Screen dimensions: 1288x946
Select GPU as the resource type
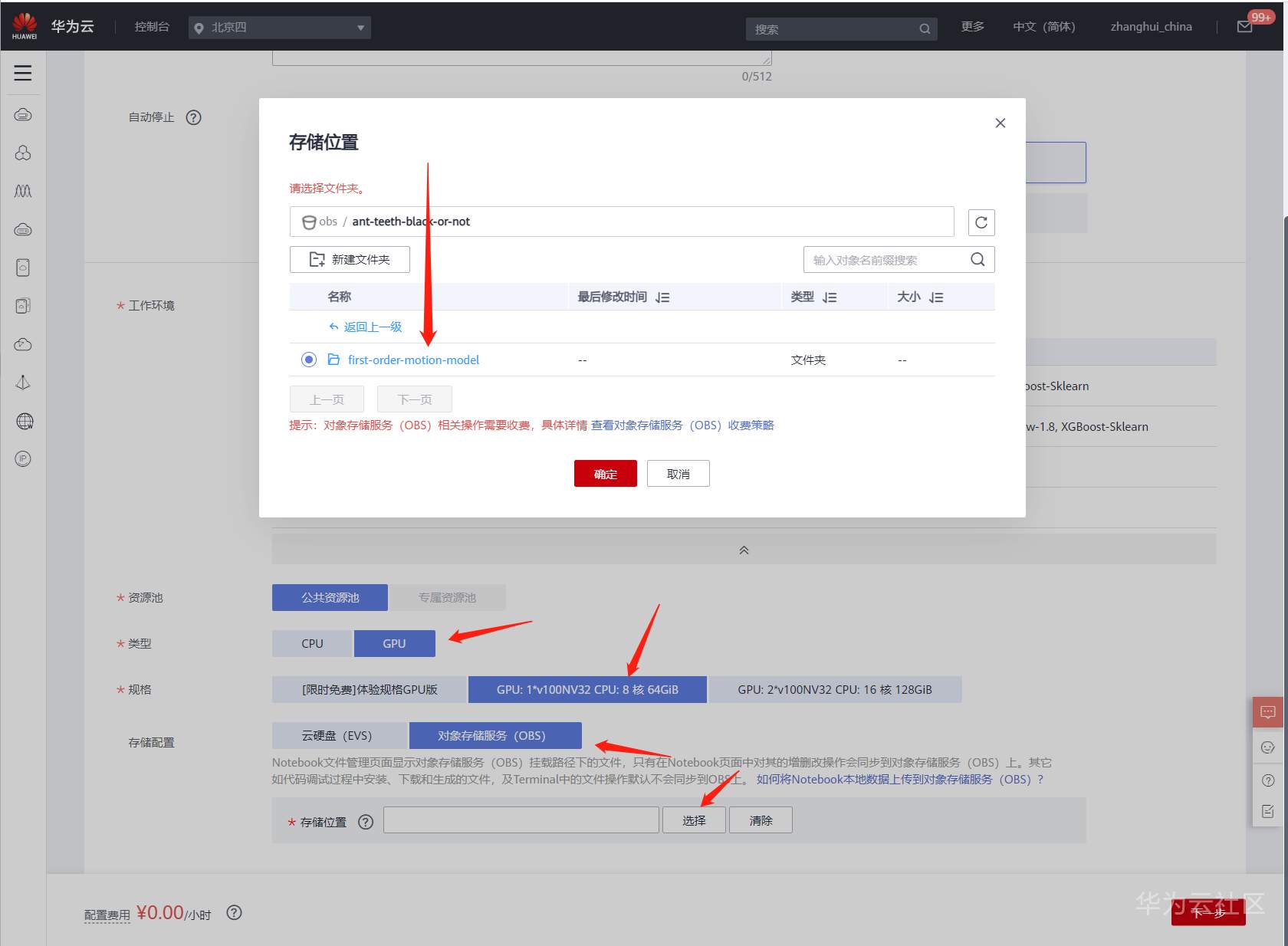394,644
